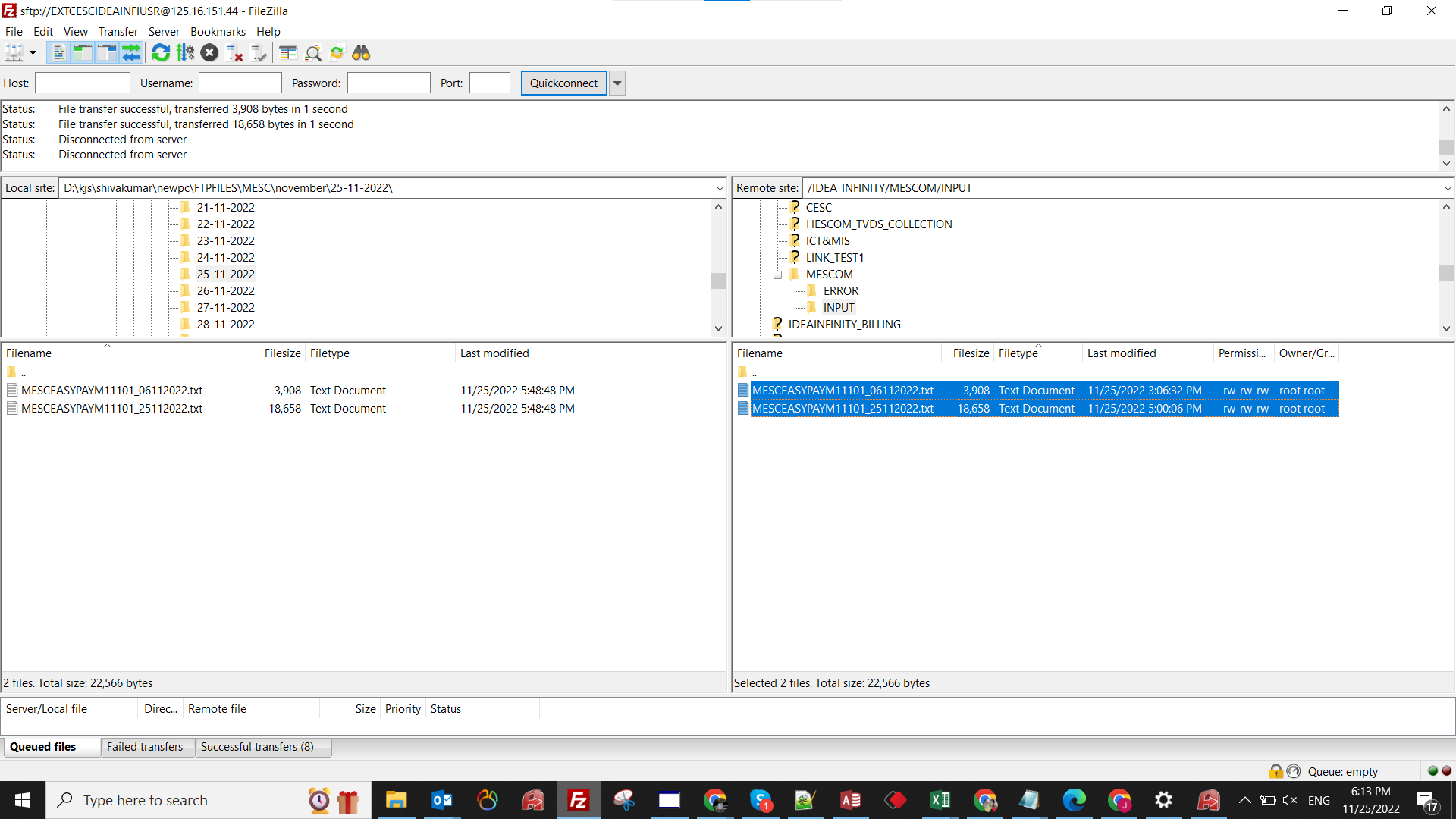
Task: Sort local list by Last modified
Action: pyautogui.click(x=543, y=353)
